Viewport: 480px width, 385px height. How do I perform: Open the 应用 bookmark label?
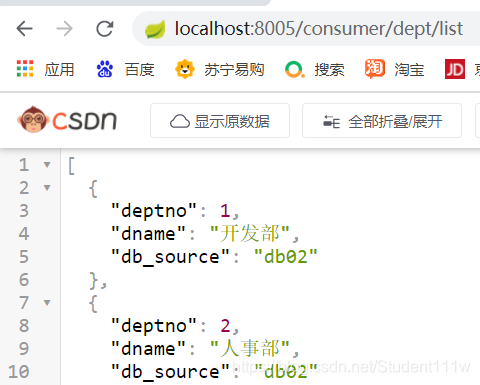[x=59, y=70]
